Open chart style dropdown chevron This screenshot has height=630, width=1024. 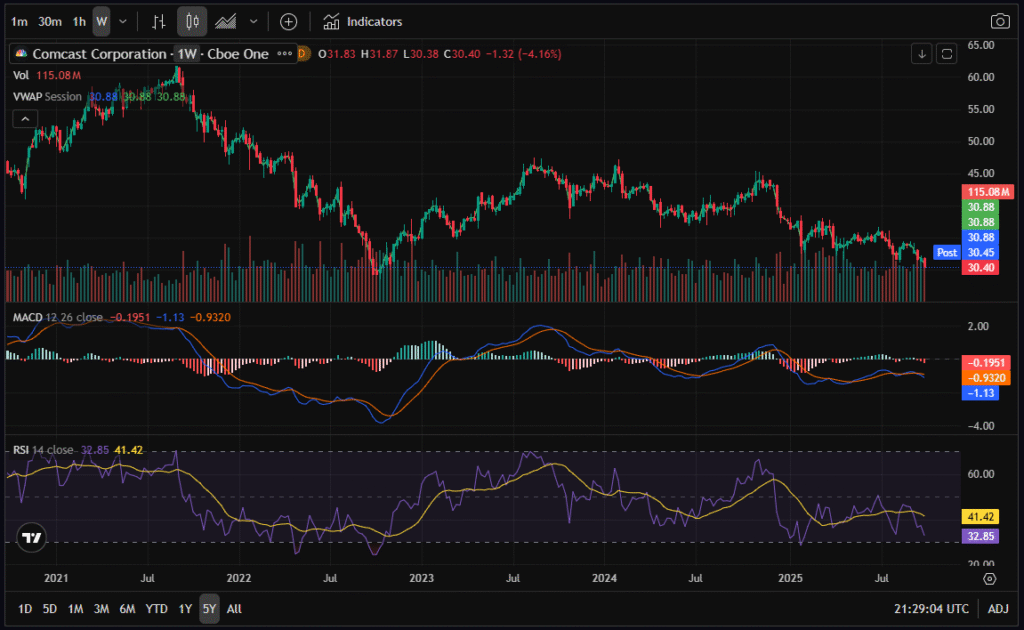pos(253,21)
